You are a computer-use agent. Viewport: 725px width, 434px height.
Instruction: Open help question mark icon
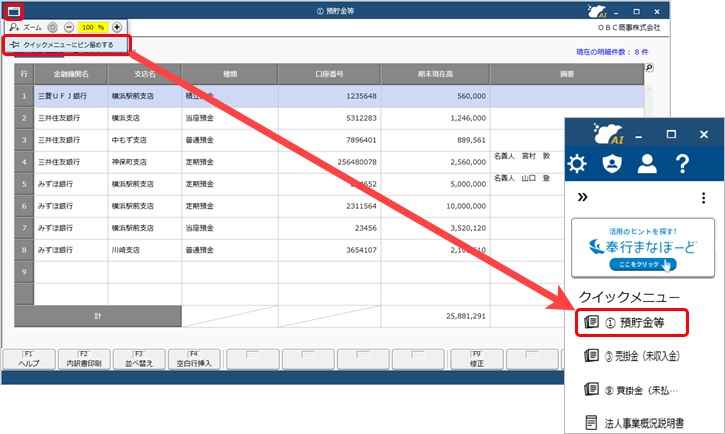tap(682, 164)
